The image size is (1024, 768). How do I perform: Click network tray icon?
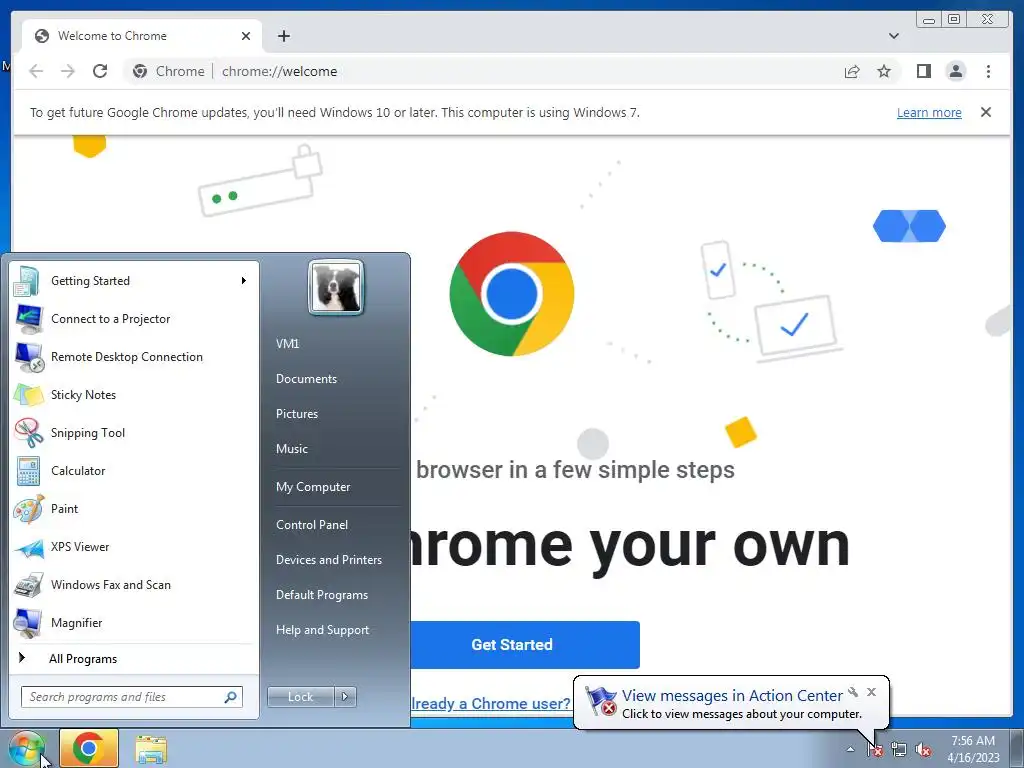pyautogui.click(x=899, y=750)
